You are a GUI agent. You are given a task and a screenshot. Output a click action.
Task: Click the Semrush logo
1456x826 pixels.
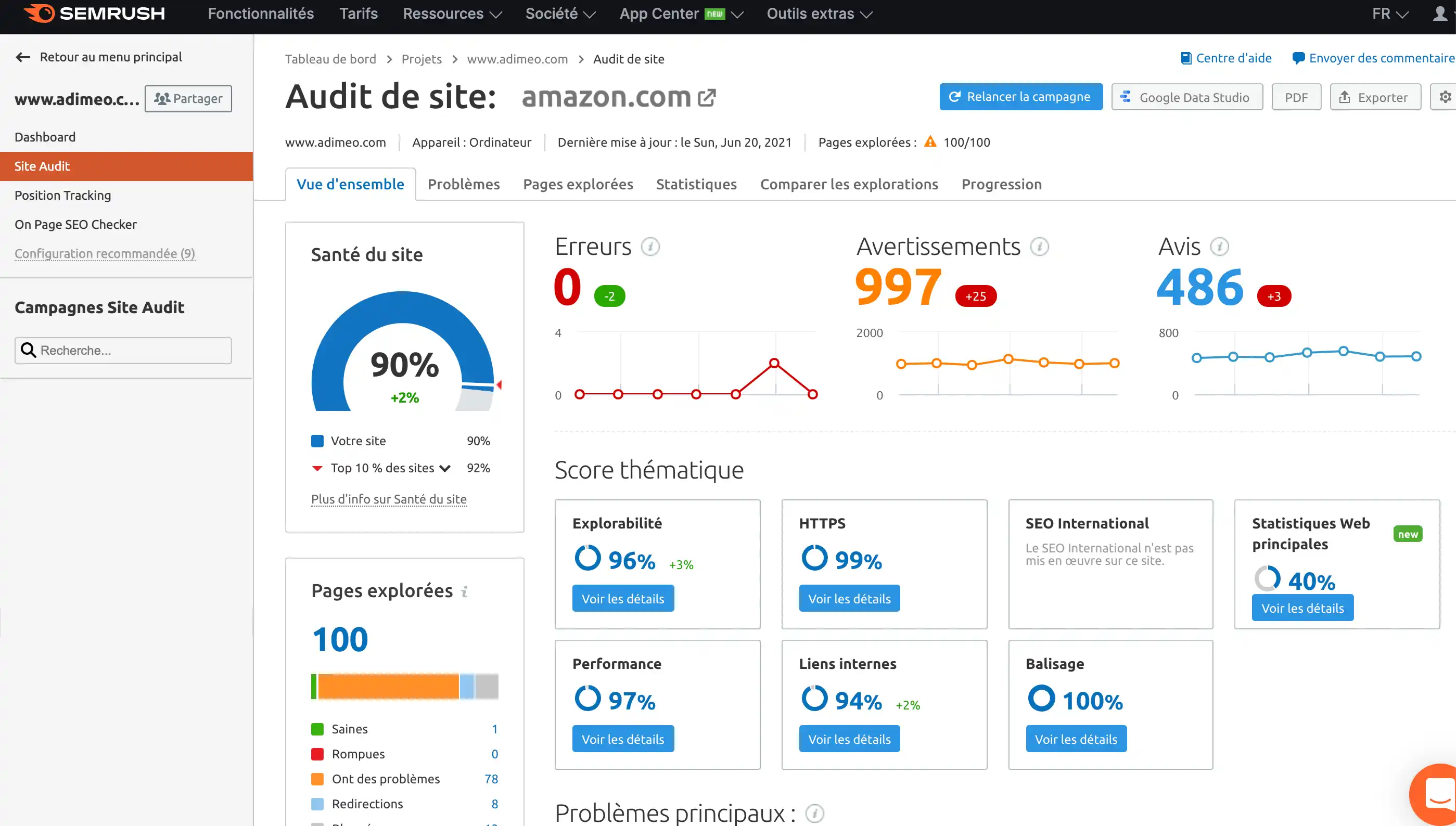click(94, 13)
